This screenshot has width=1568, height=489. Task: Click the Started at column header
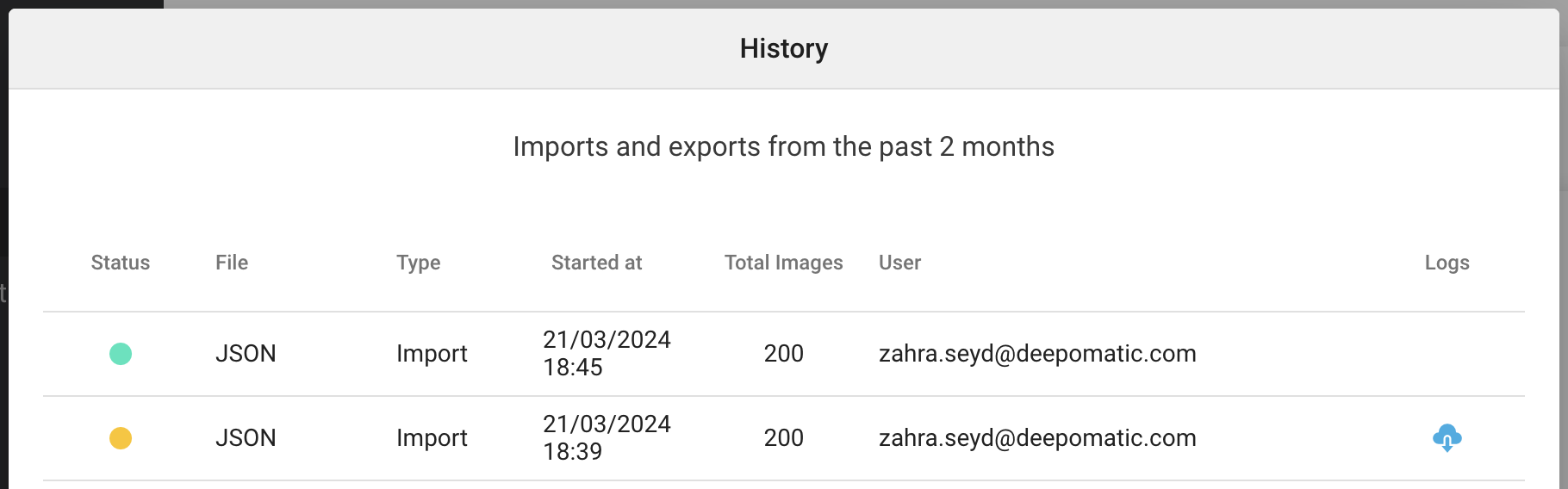pyautogui.click(x=596, y=263)
